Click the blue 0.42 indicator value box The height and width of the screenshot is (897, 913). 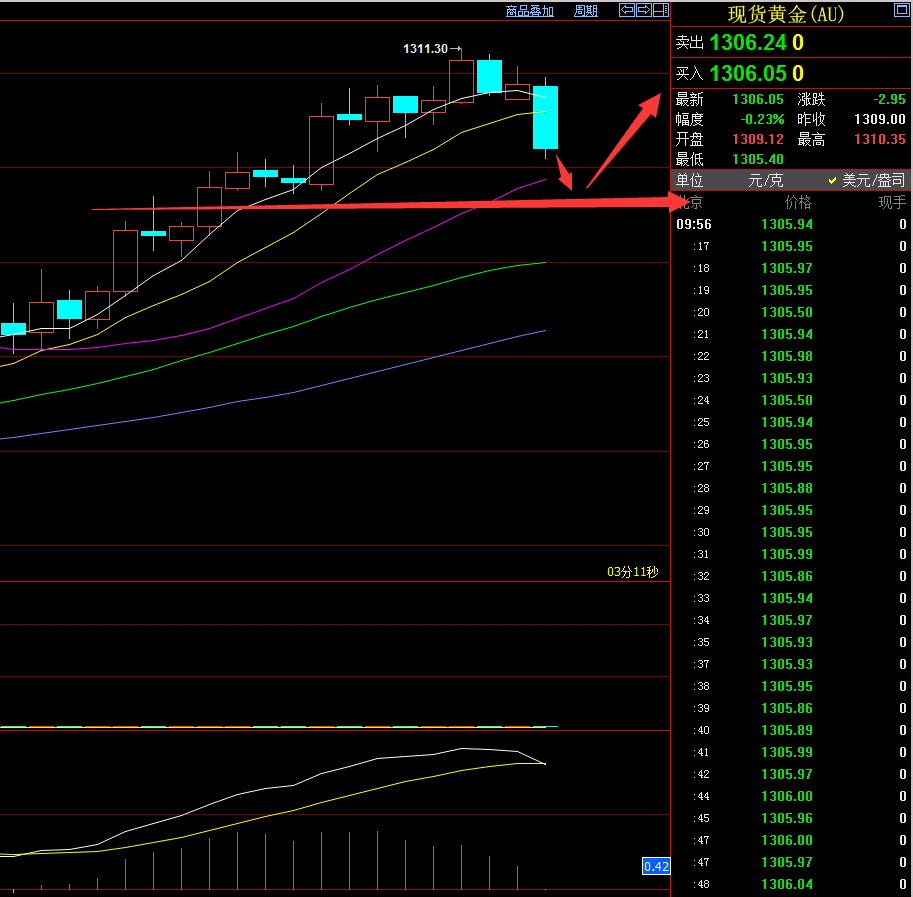tap(656, 866)
